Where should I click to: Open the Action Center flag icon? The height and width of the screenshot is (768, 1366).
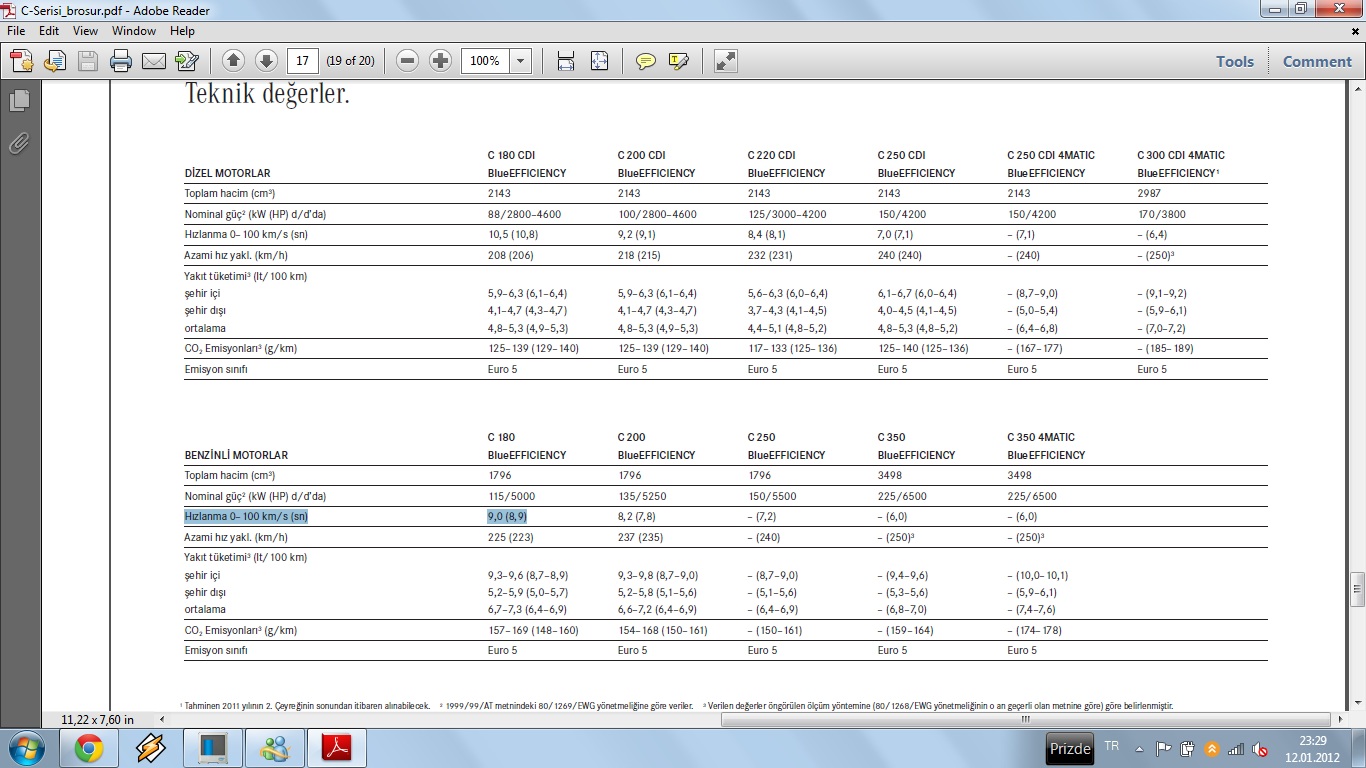click(1164, 748)
